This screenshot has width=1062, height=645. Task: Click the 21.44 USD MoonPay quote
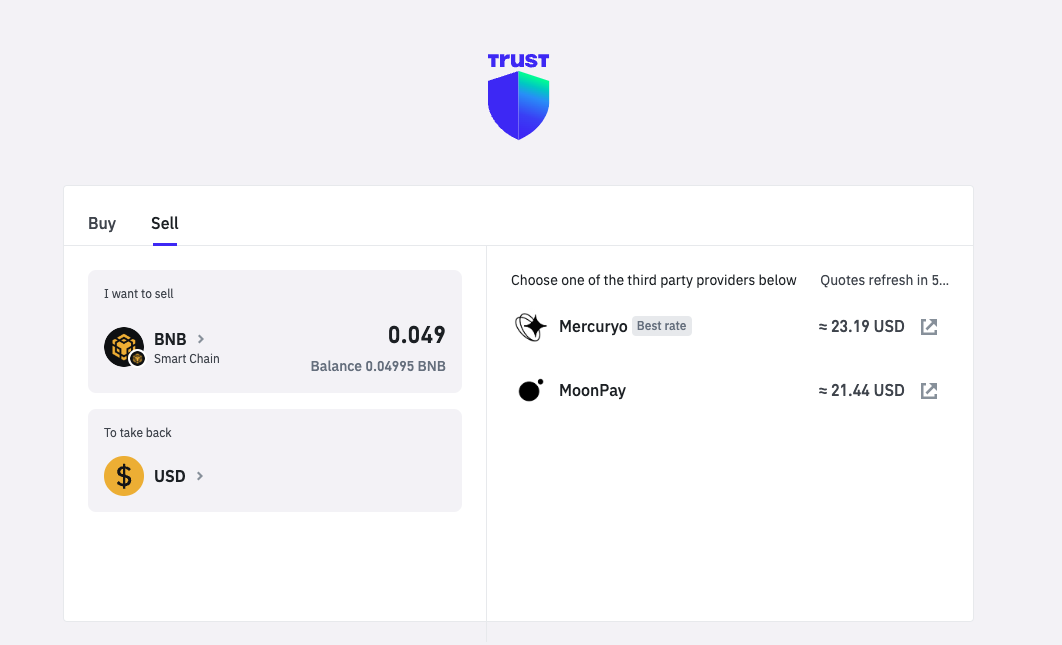click(861, 390)
